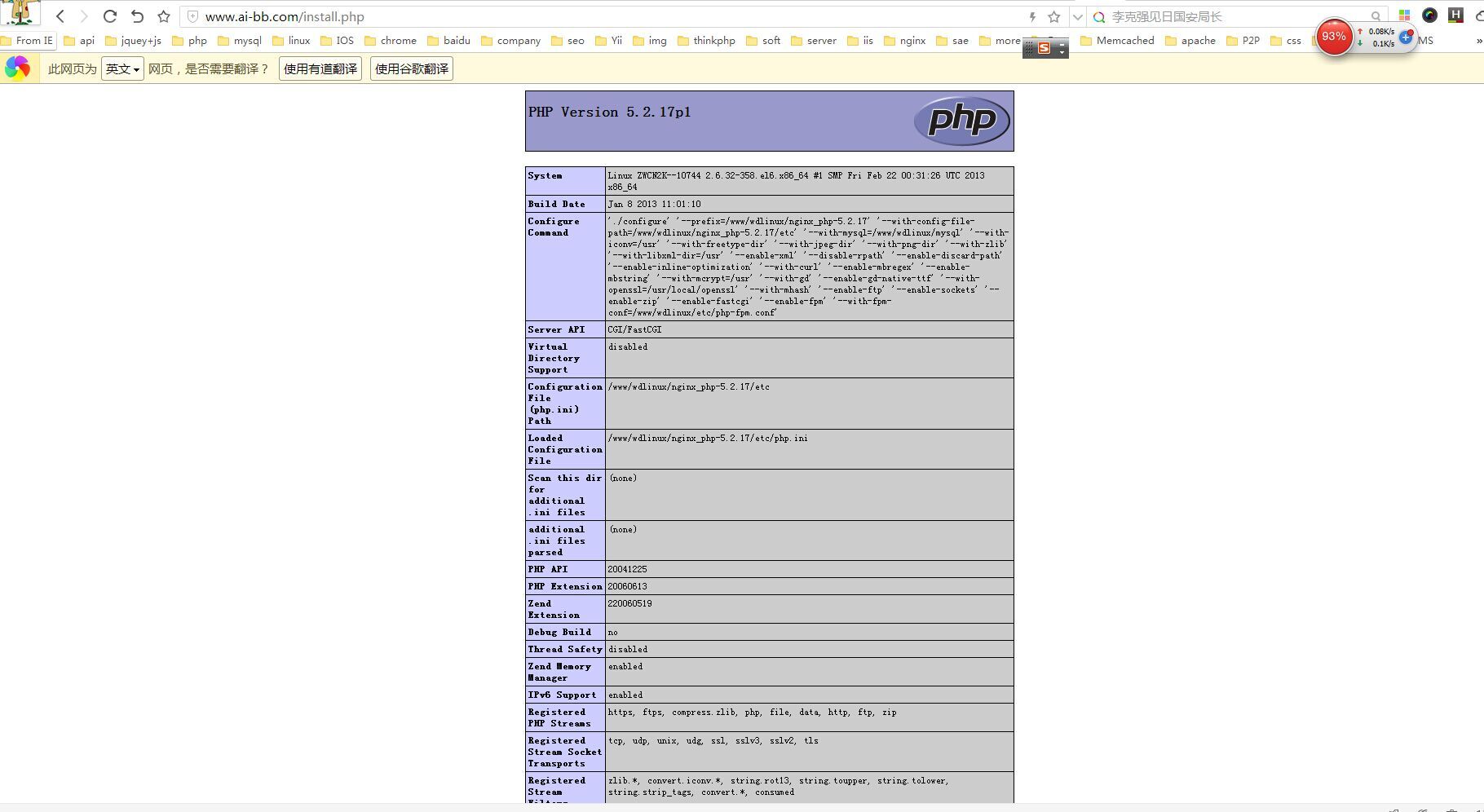Open the iis bookmark folder
Screen dimensions: 1484x812
point(860,40)
